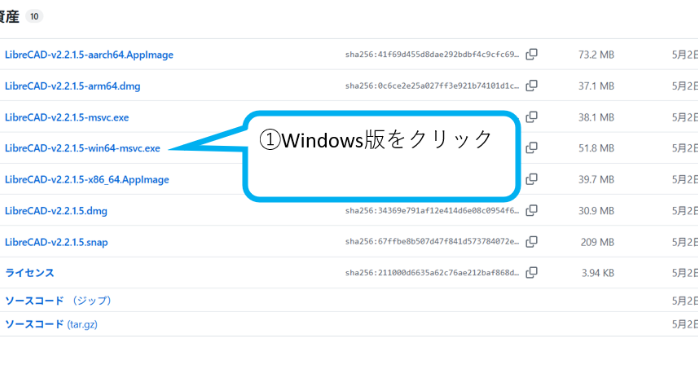Click the 73.2 MB size value

[596, 55]
